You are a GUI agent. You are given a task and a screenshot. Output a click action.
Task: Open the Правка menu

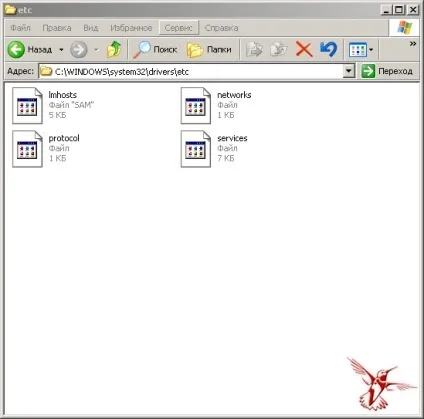(57, 28)
